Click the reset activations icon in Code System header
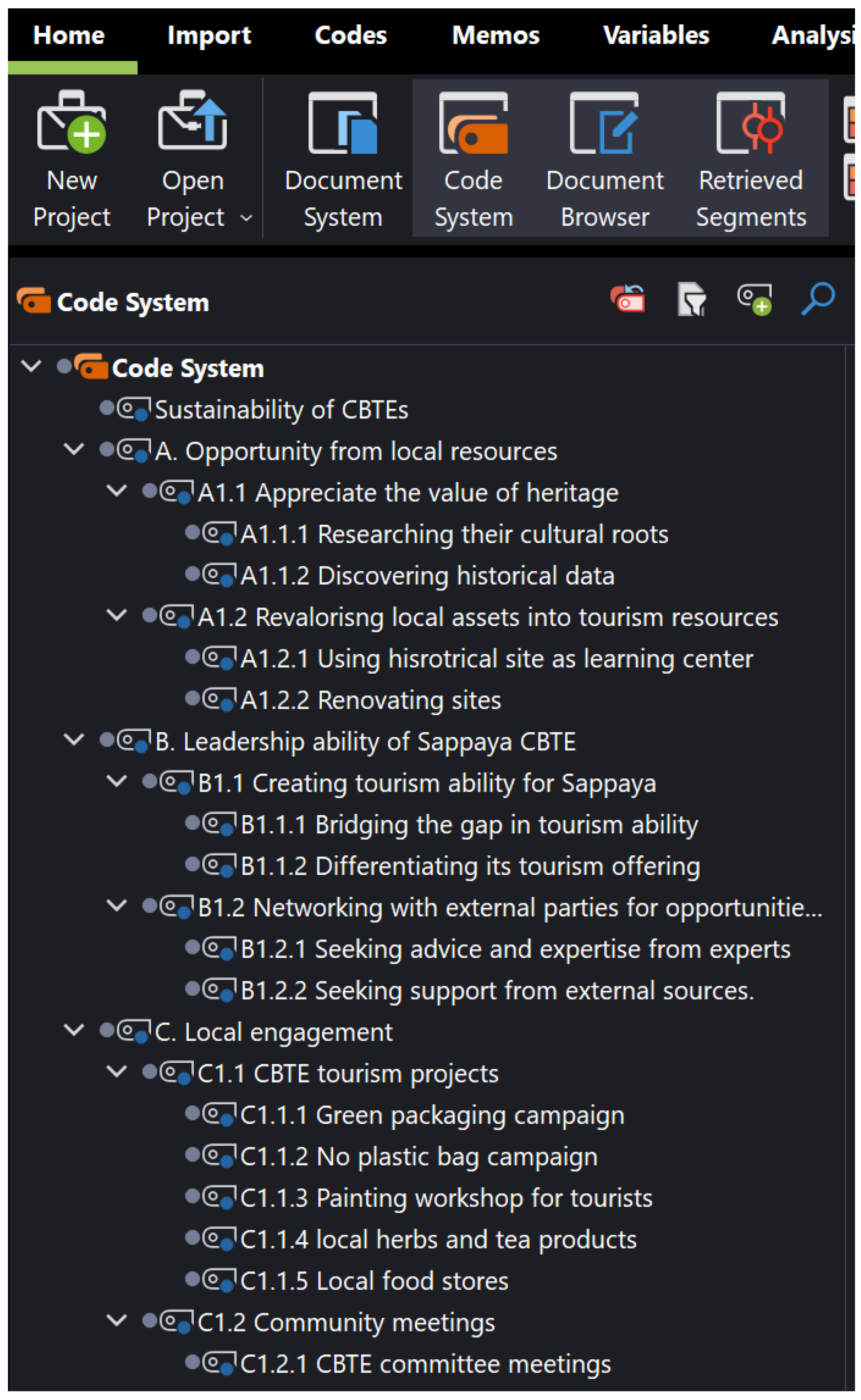Viewport: 861px width, 1400px height. tap(627, 299)
